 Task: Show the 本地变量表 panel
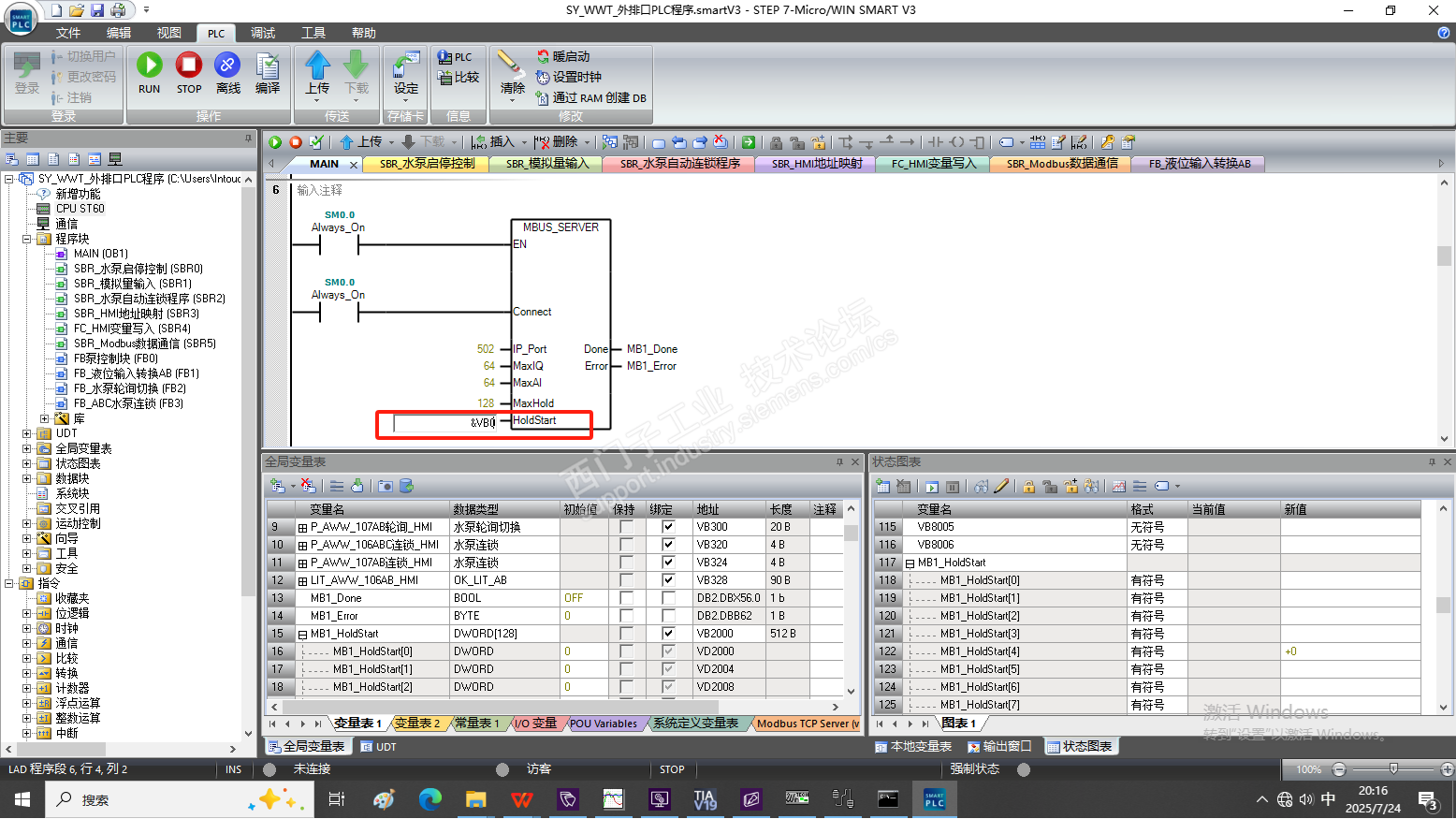(x=913, y=747)
